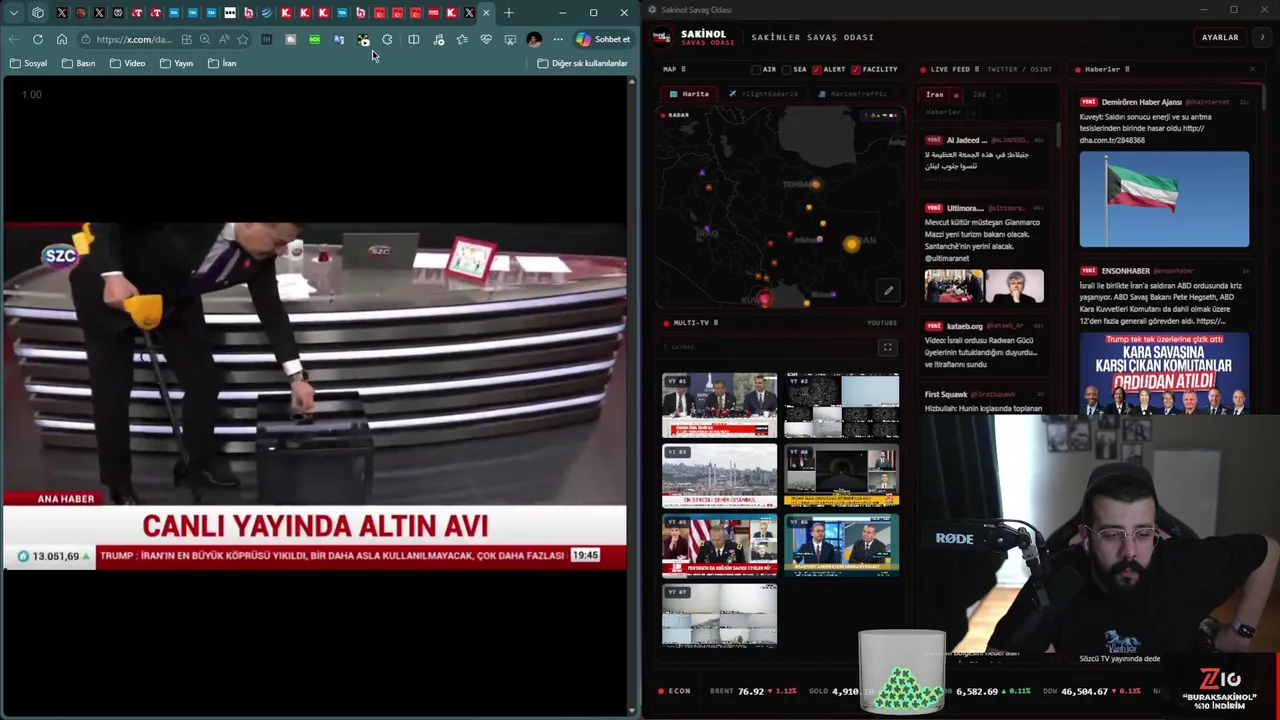Zoom page magnifier icon in address bar
Screen dimensions: 1280x720
tap(205, 39)
